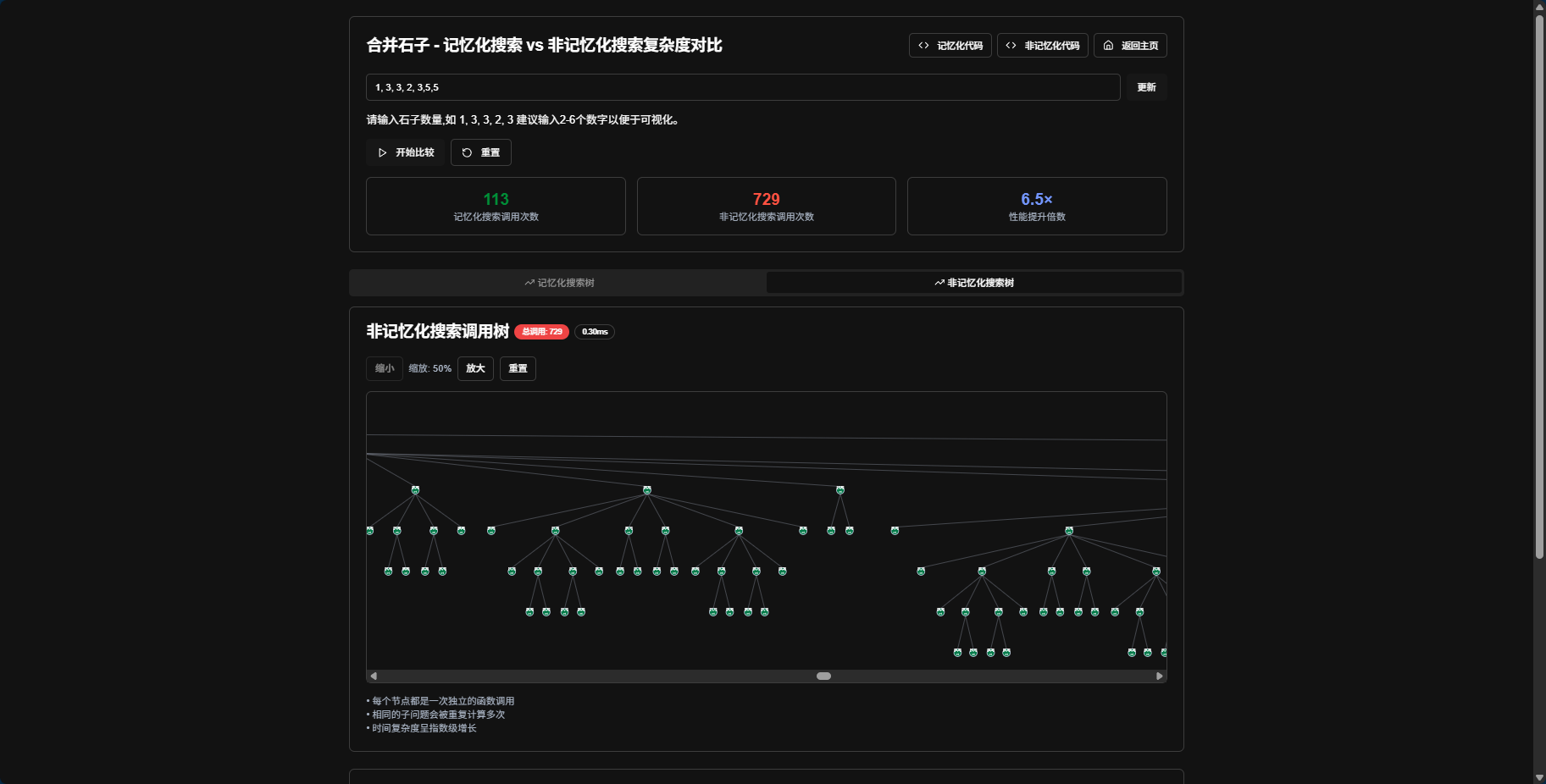Screen dimensions: 1546x784
Task: Focus the stone numbers input field
Action: tap(742, 87)
